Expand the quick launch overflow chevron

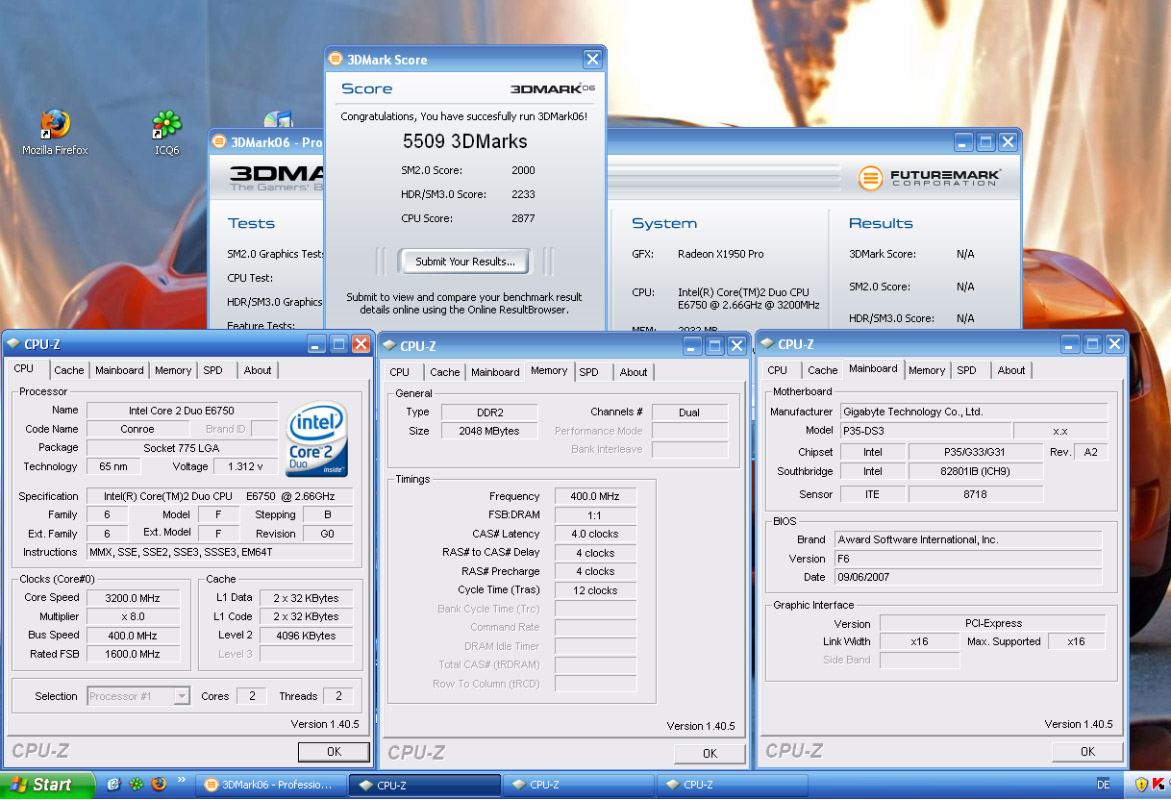(181, 781)
